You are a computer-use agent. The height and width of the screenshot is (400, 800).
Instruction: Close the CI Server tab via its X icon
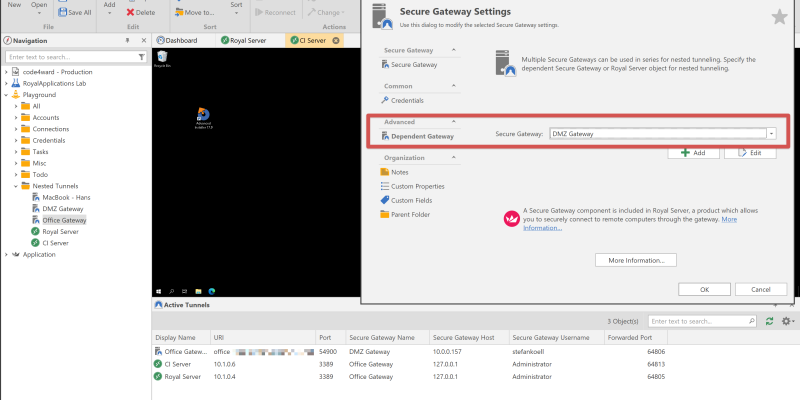(x=336, y=41)
